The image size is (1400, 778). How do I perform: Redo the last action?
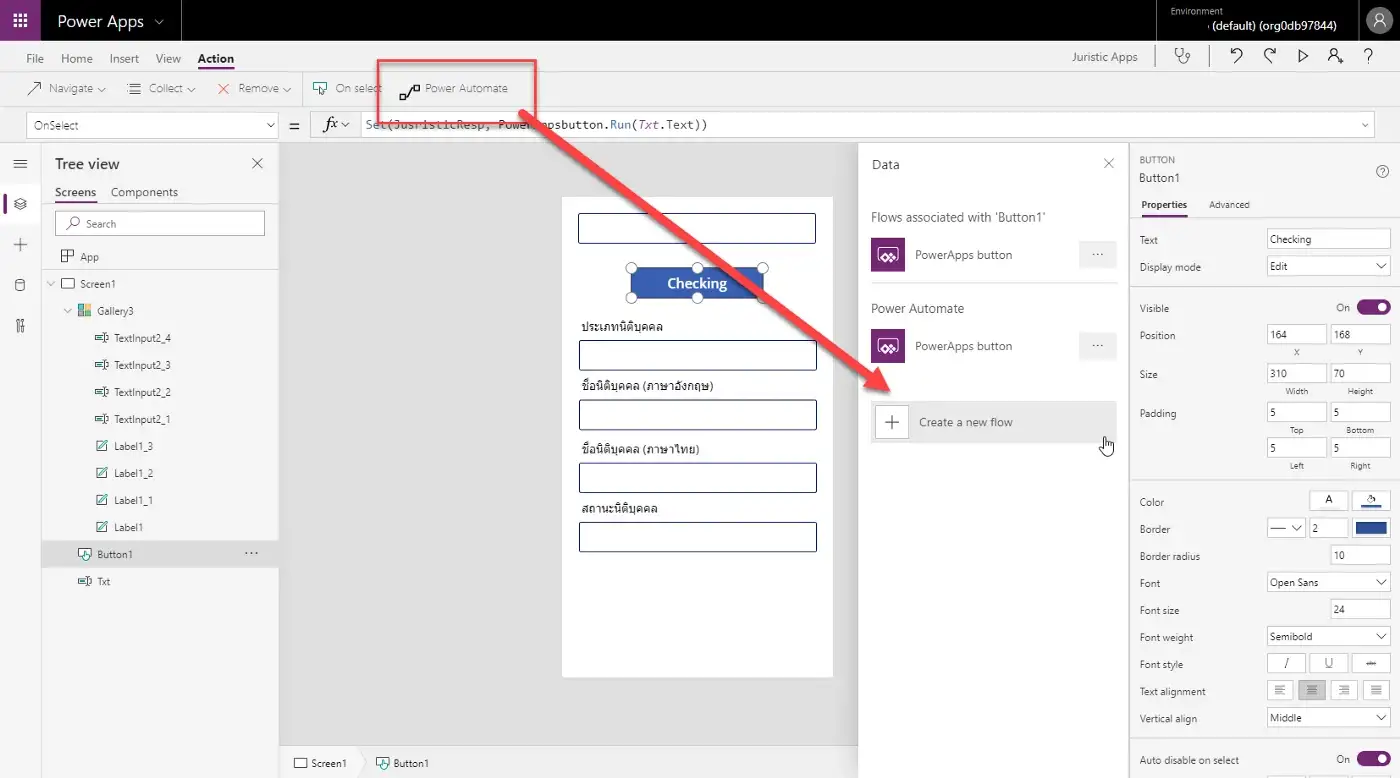point(1269,56)
